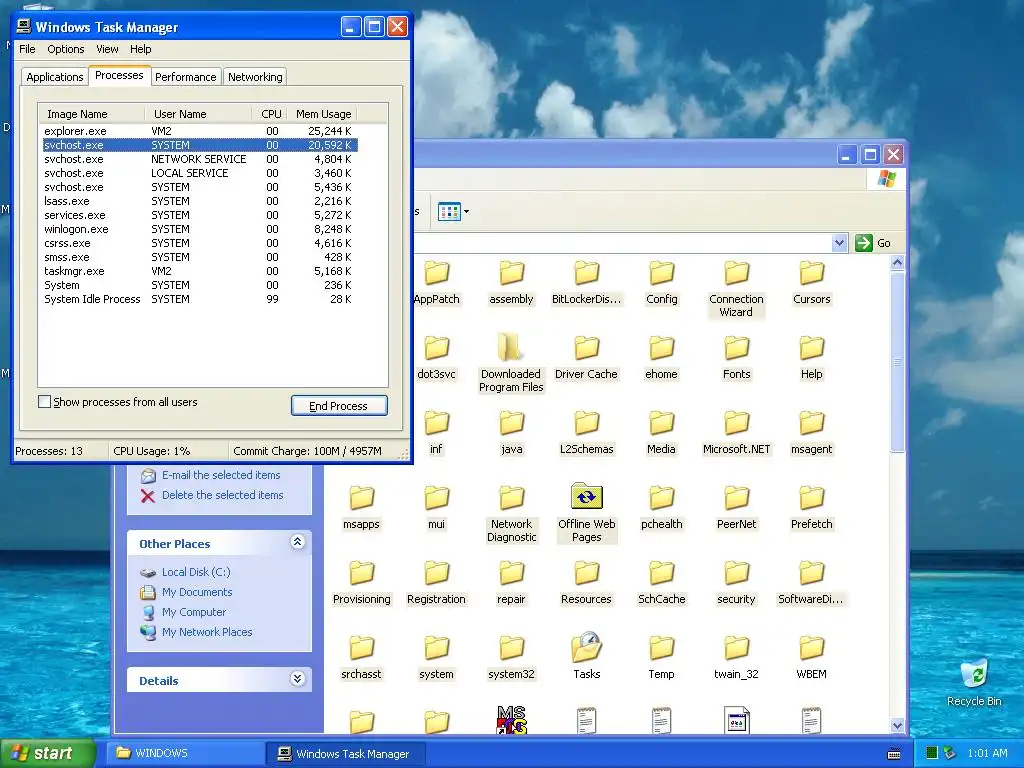
Task: Click Delete the selected items link
Action: [x=223, y=495]
